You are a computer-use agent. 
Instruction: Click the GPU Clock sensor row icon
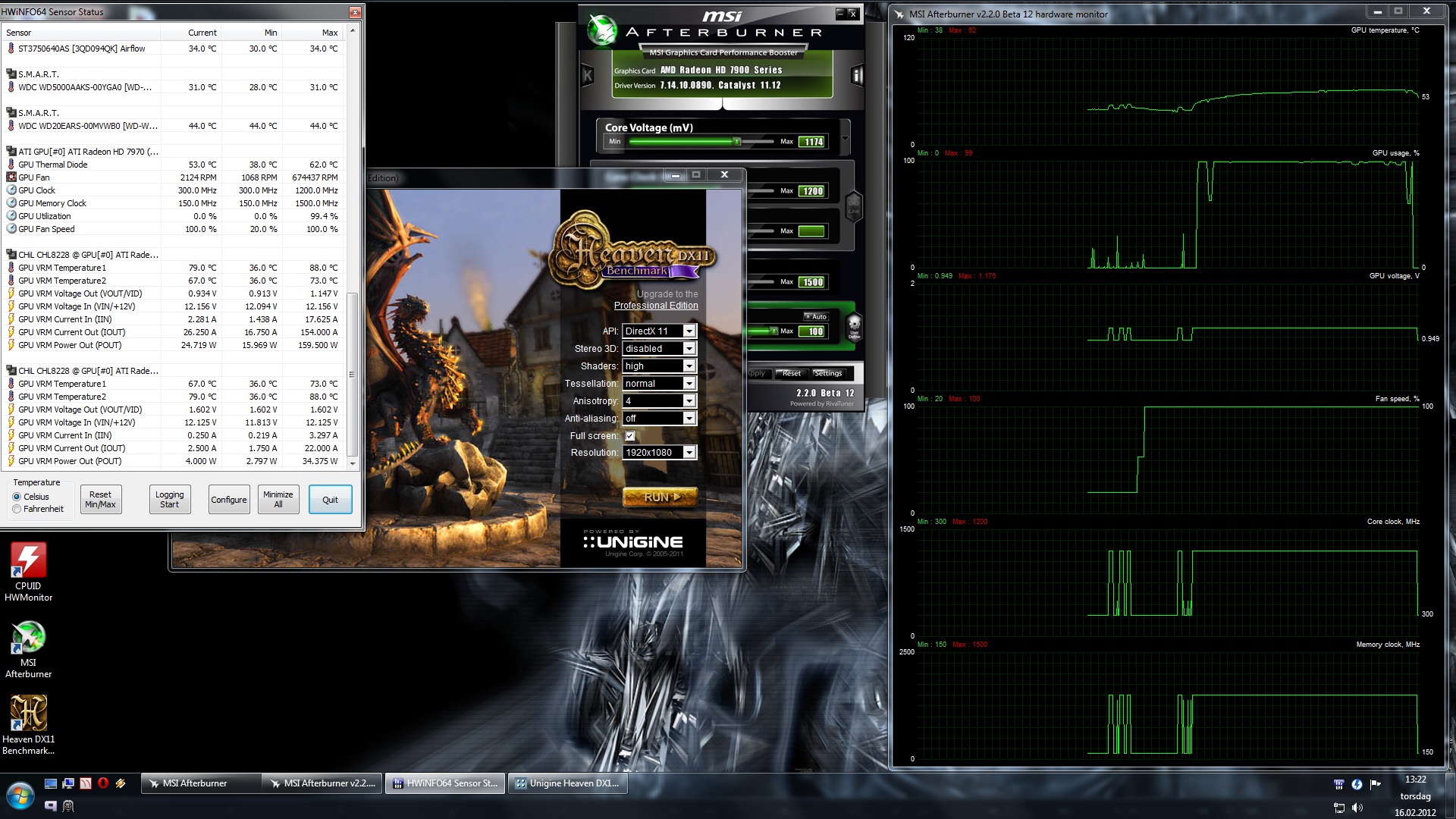11,190
